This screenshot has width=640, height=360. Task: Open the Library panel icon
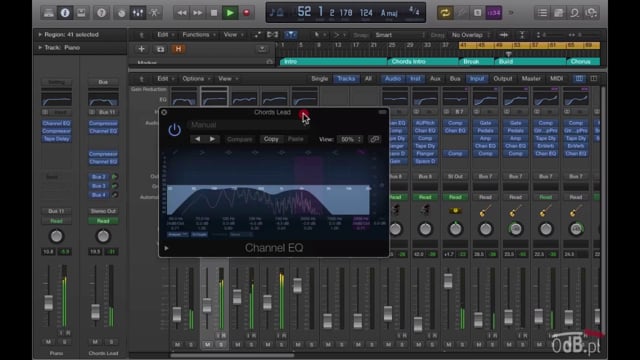tap(49, 13)
